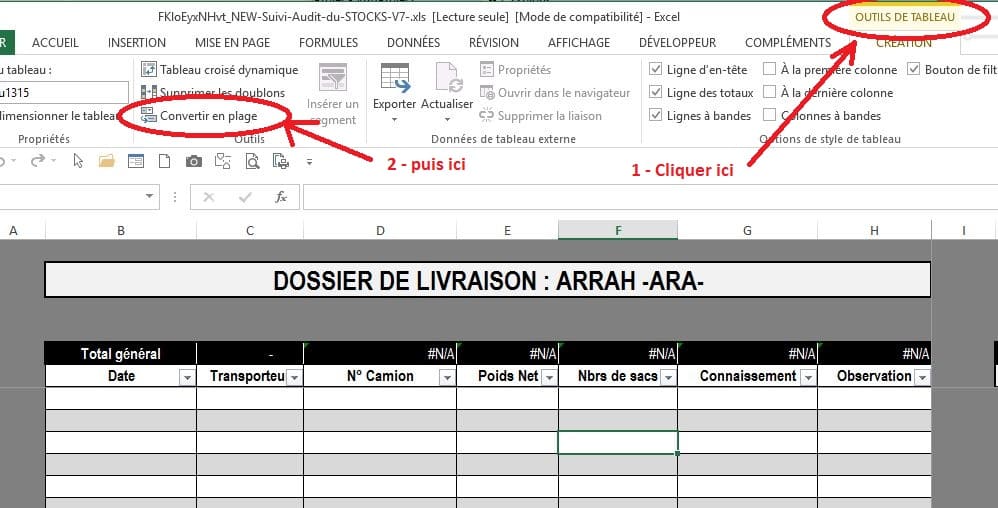Click the Redo arrow in quick access toolbar
Screen dimensions: 998x508
point(38,162)
